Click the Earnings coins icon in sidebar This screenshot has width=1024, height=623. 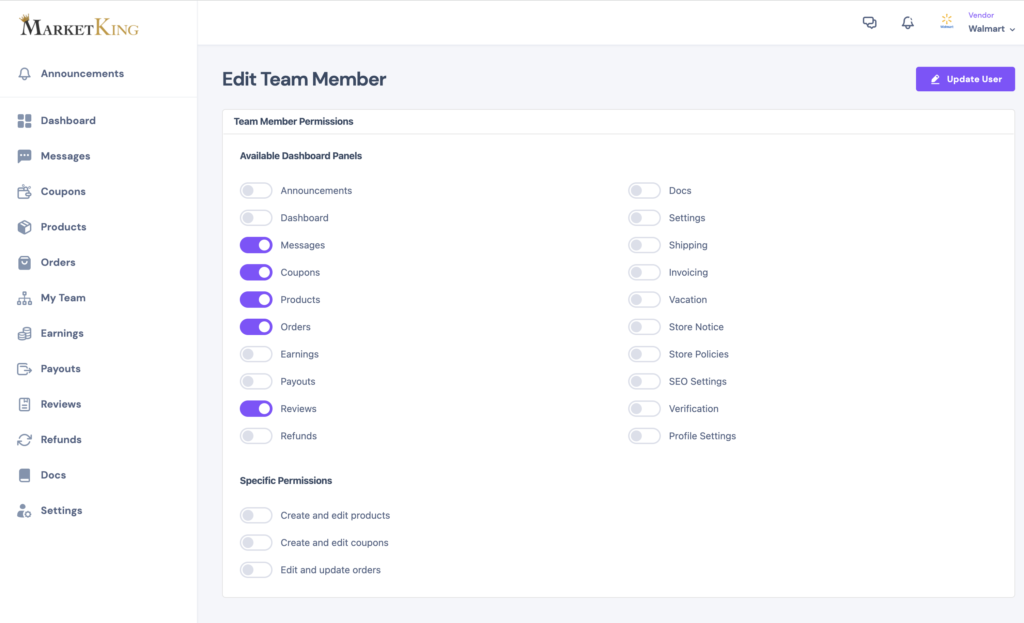click(24, 333)
